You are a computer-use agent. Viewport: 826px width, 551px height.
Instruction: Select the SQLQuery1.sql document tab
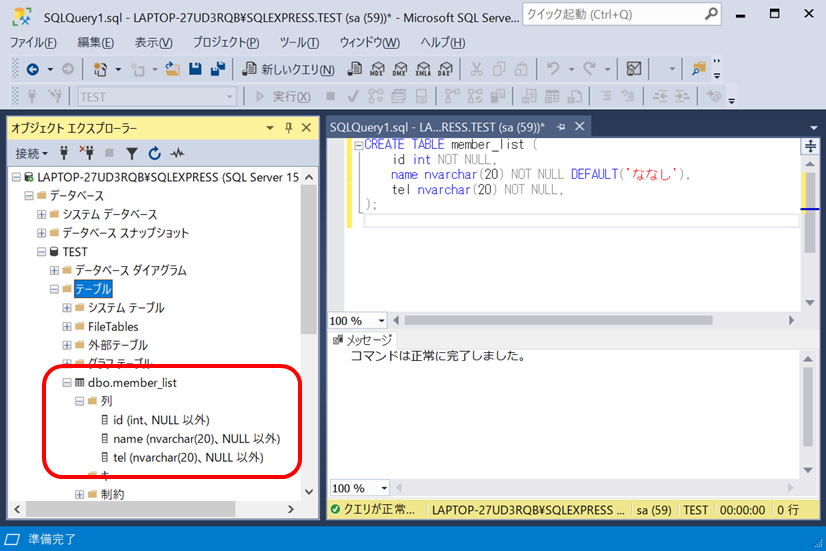pyautogui.click(x=437, y=127)
